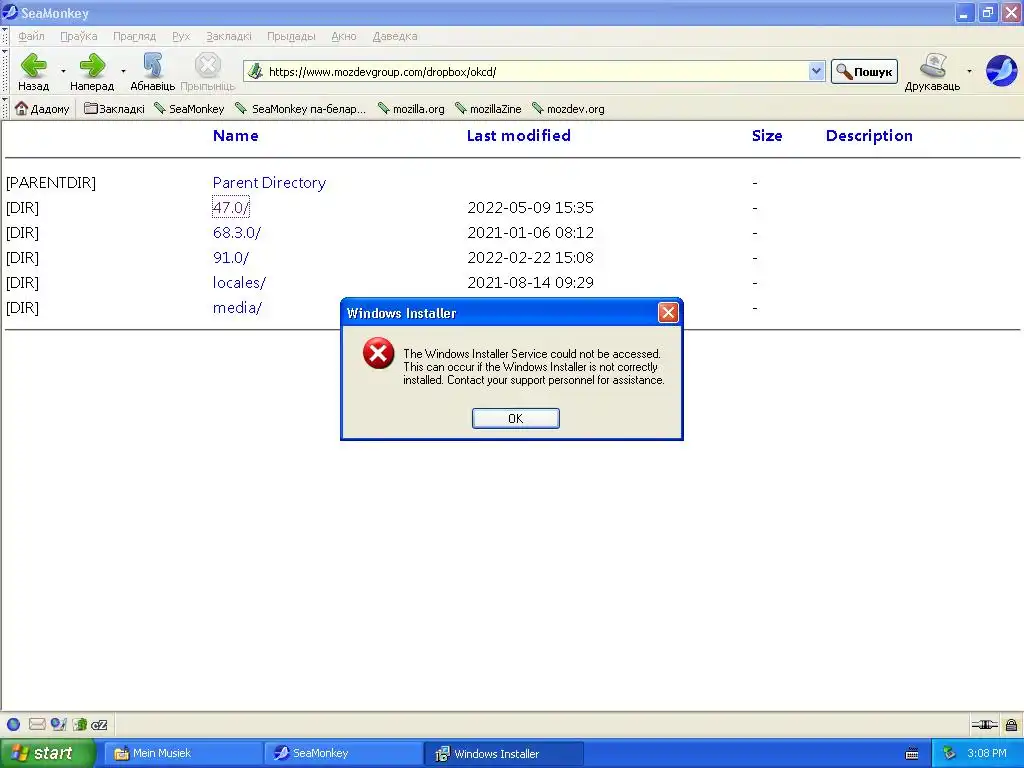
Task: Open Address Book from status bar icon
Action: tap(80, 724)
